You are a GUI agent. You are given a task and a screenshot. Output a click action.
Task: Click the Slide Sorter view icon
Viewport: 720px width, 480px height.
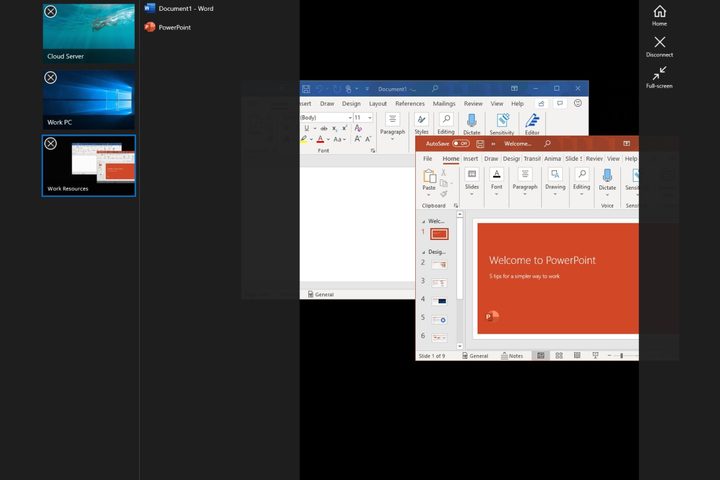[x=559, y=355]
